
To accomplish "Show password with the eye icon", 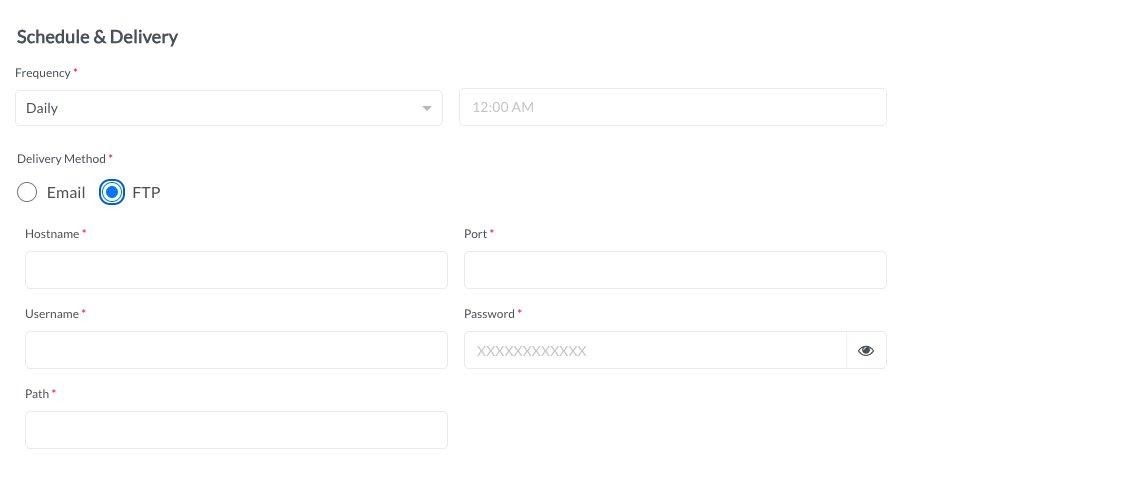I will (866, 350).
